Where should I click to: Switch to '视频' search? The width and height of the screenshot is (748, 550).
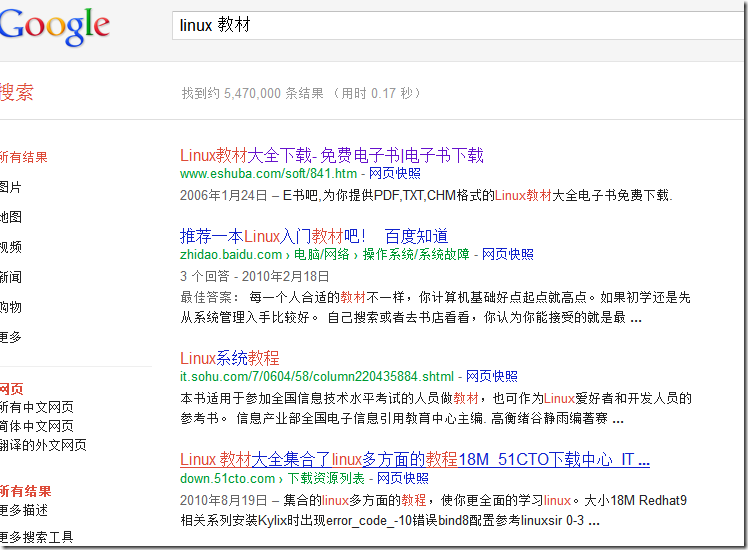tap(11, 247)
